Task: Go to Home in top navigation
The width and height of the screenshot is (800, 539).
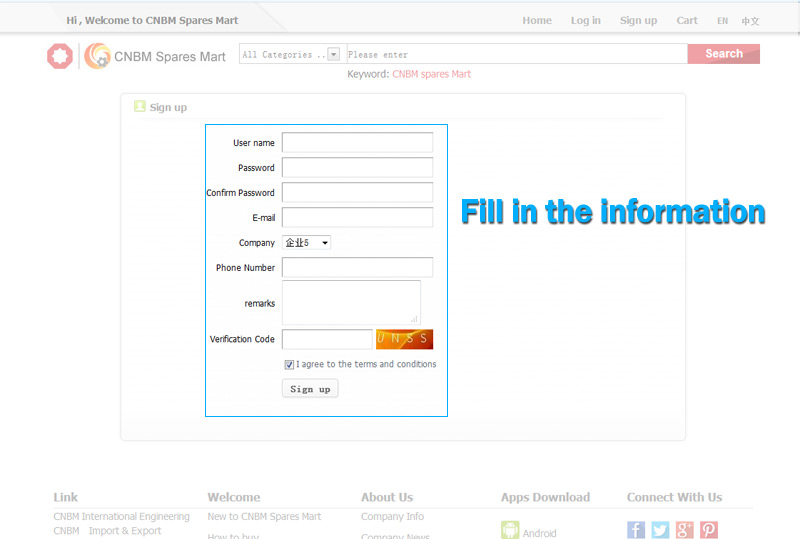Action: 537,20
